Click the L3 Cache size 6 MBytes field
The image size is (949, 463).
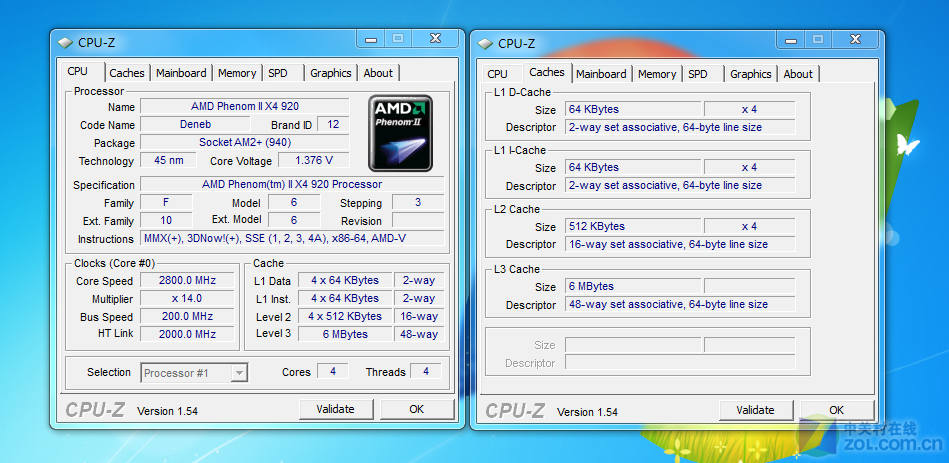pos(633,287)
